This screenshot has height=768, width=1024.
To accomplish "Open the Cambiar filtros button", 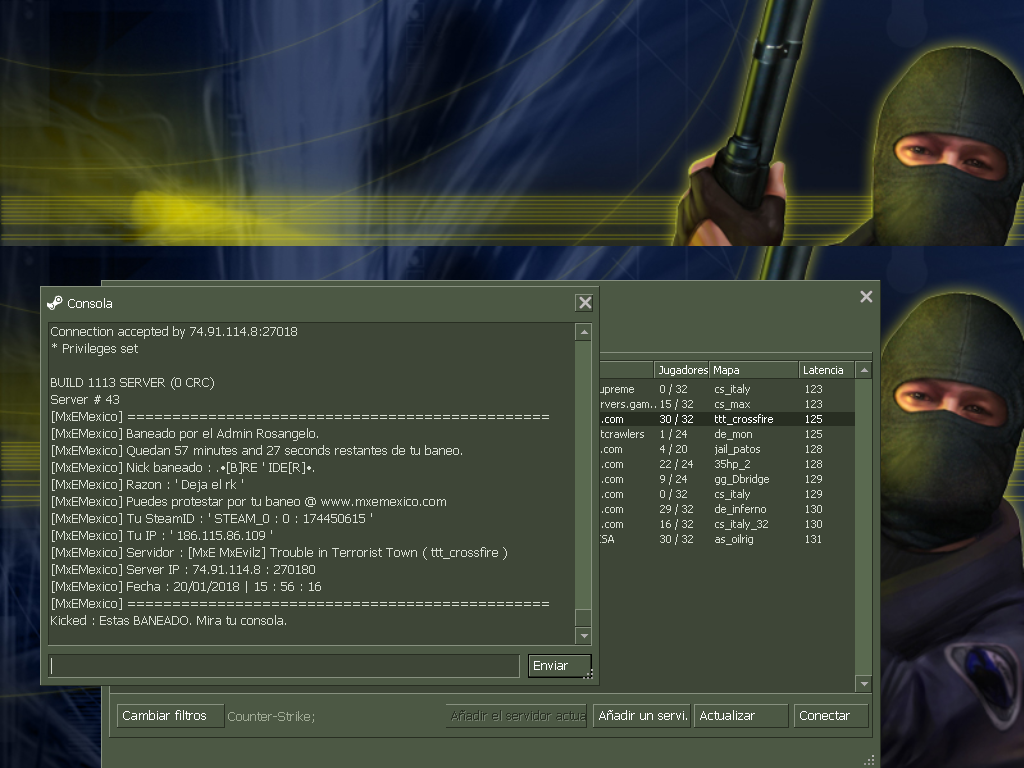I will coord(170,716).
